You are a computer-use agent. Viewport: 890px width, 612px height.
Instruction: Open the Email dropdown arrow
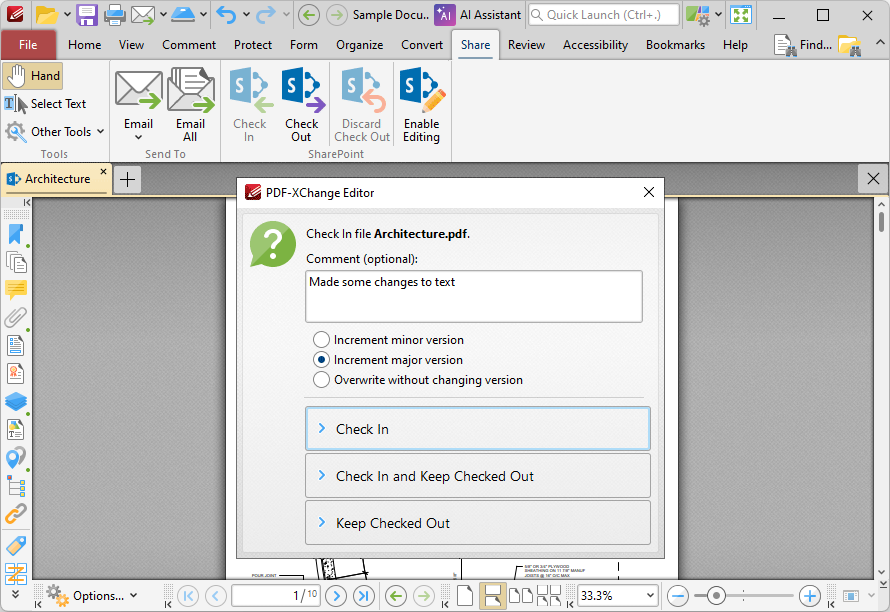point(138,137)
